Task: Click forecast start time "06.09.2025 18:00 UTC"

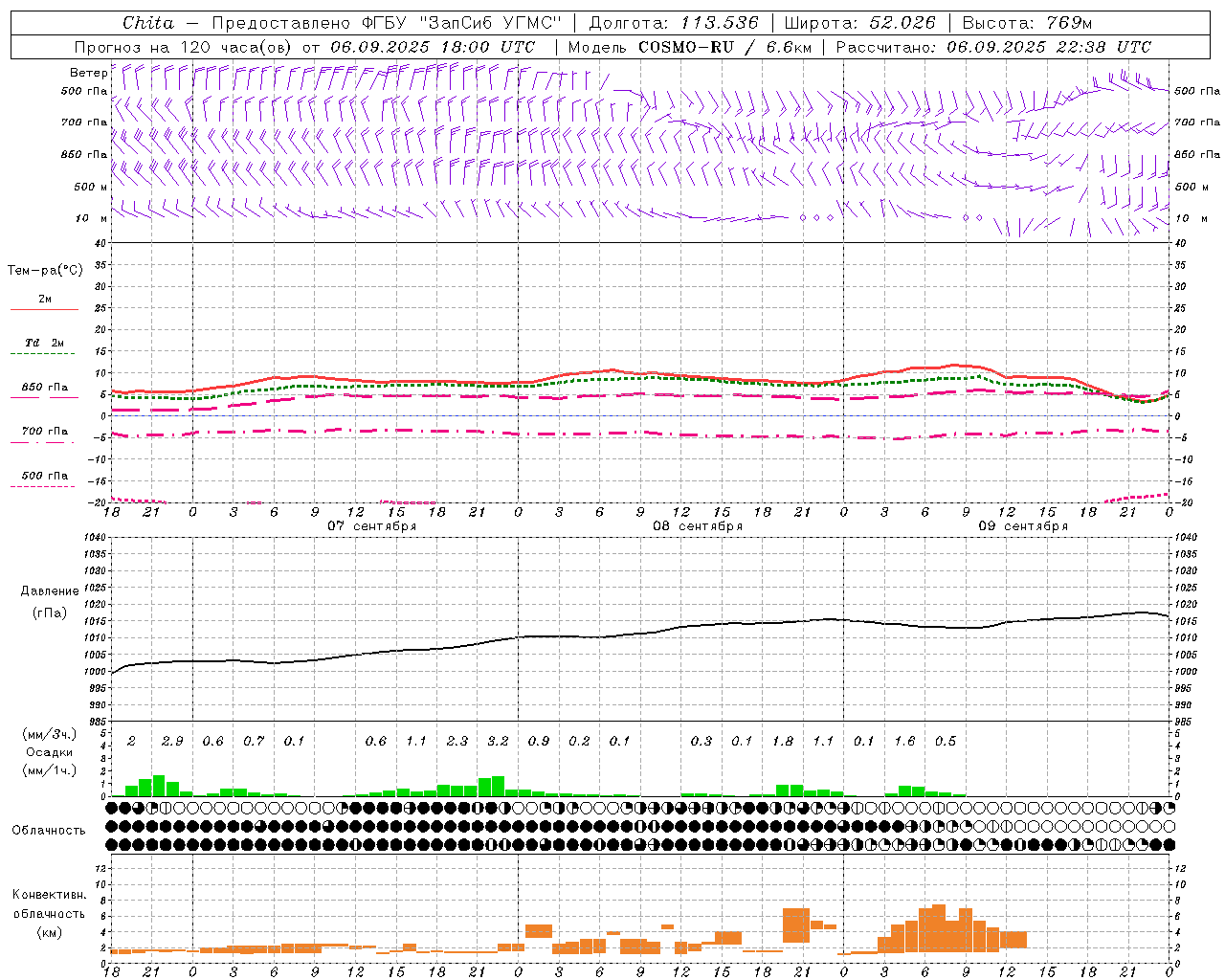Action: [434, 47]
